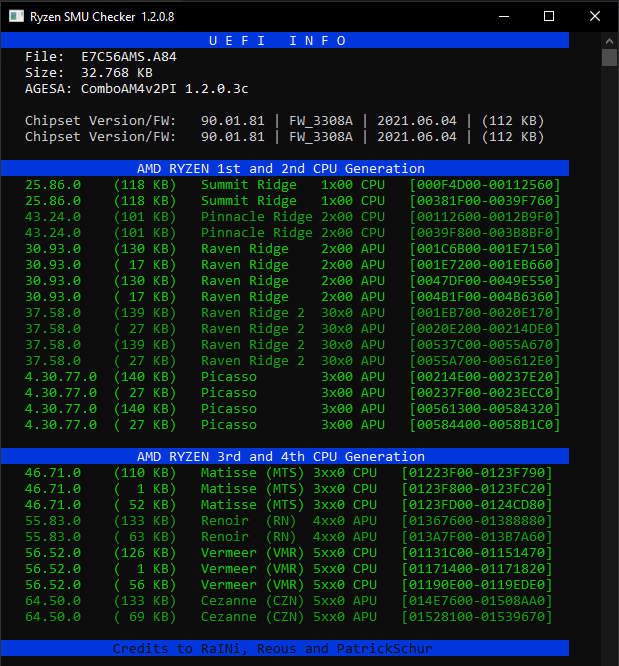Screen dimensions: 619x666
Task: Click the vertical scrollbar thumb
Action: 609,58
